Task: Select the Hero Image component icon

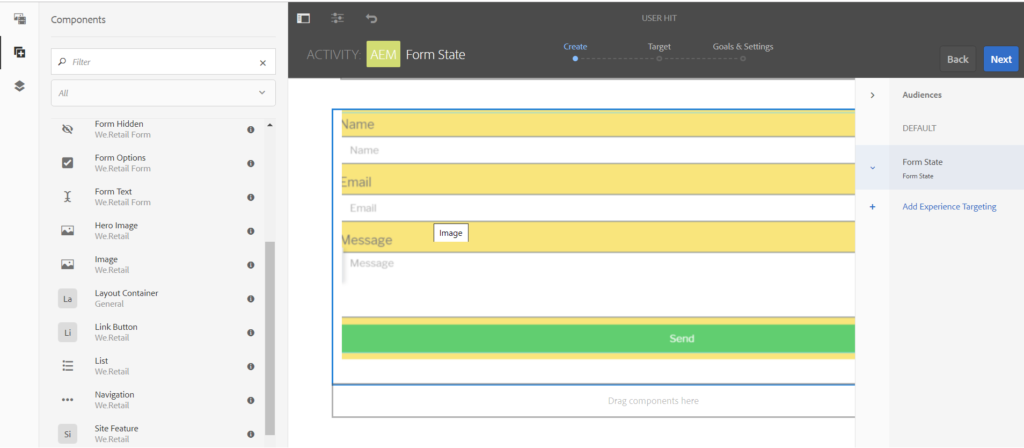Action: point(67,231)
